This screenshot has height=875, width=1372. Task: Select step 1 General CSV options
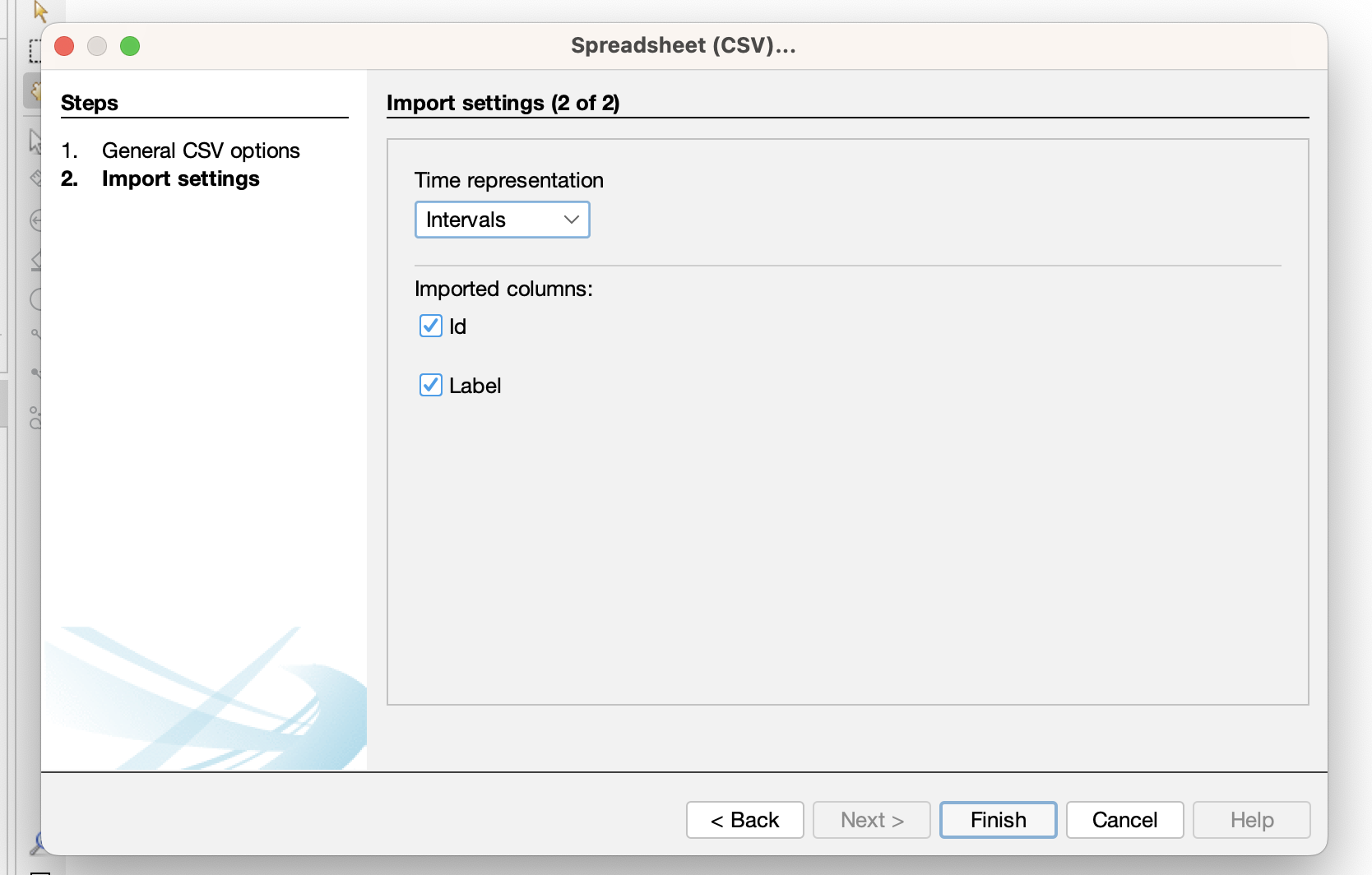tap(201, 150)
